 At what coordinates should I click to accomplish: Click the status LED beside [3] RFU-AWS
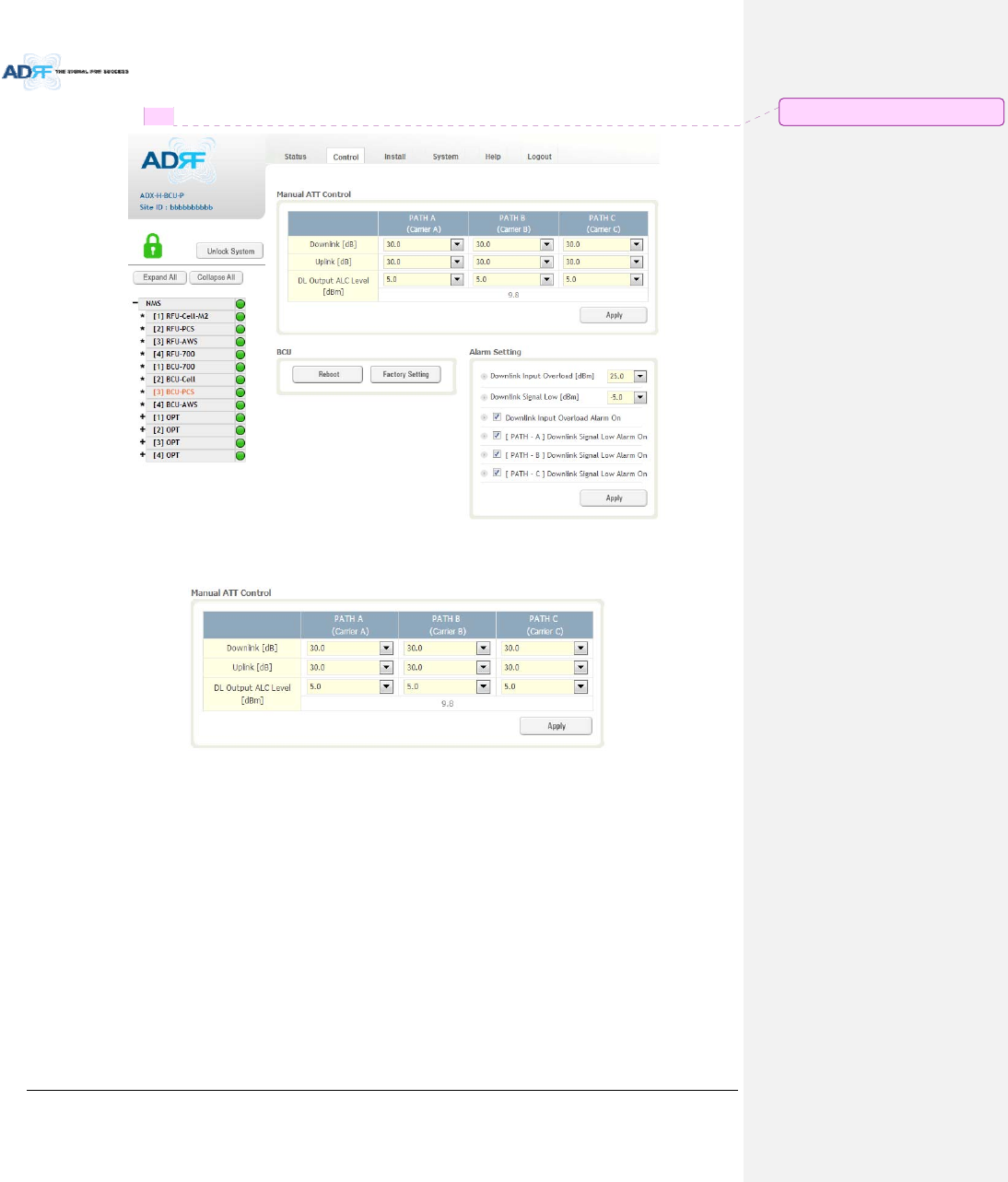pyautogui.click(x=240, y=342)
